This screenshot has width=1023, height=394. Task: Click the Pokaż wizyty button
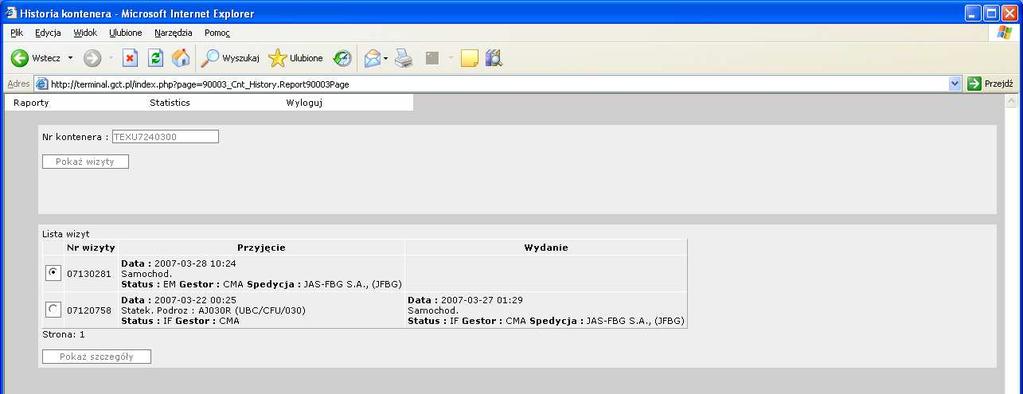tap(85, 162)
